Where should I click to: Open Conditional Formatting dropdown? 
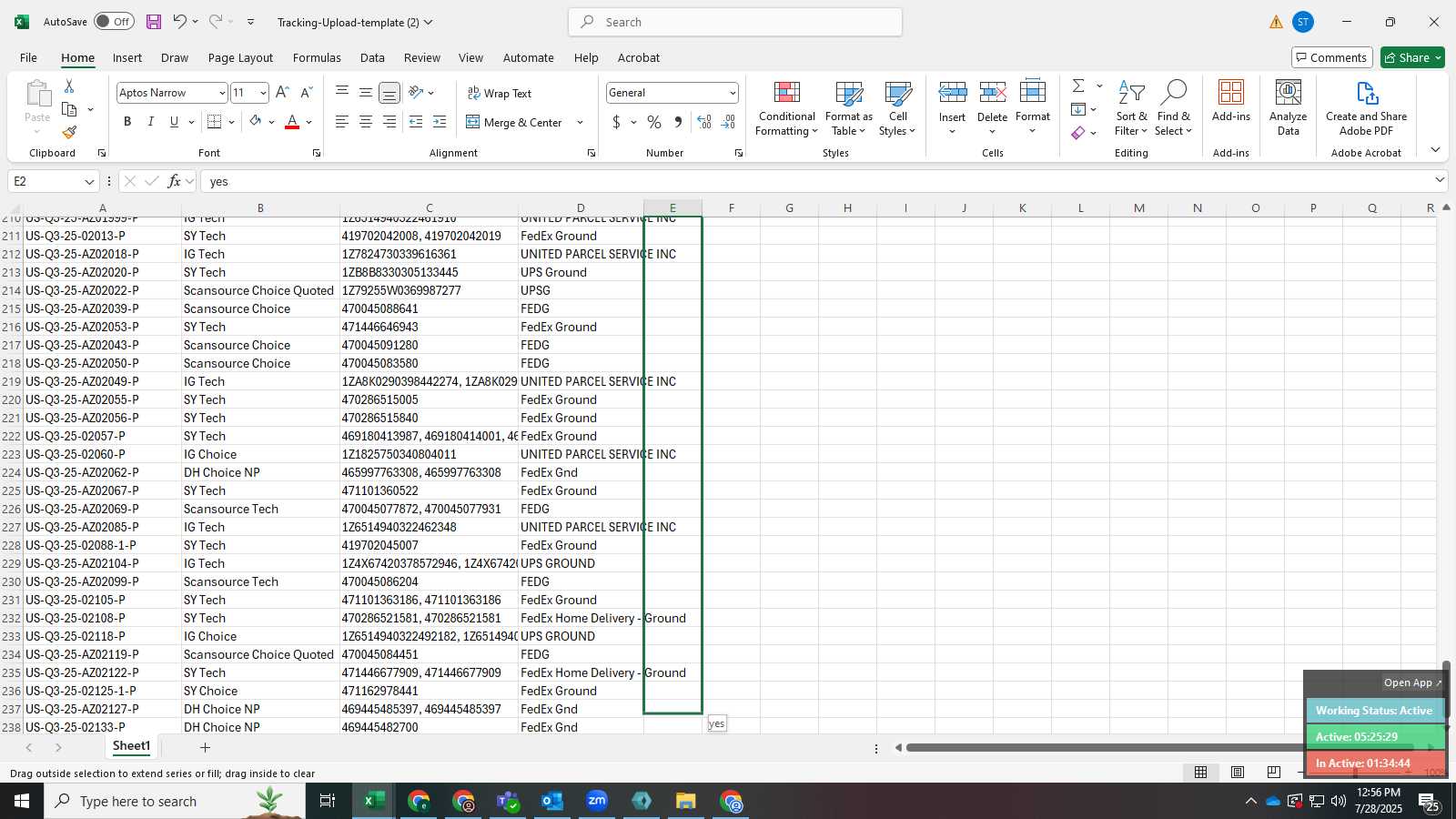[787, 107]
